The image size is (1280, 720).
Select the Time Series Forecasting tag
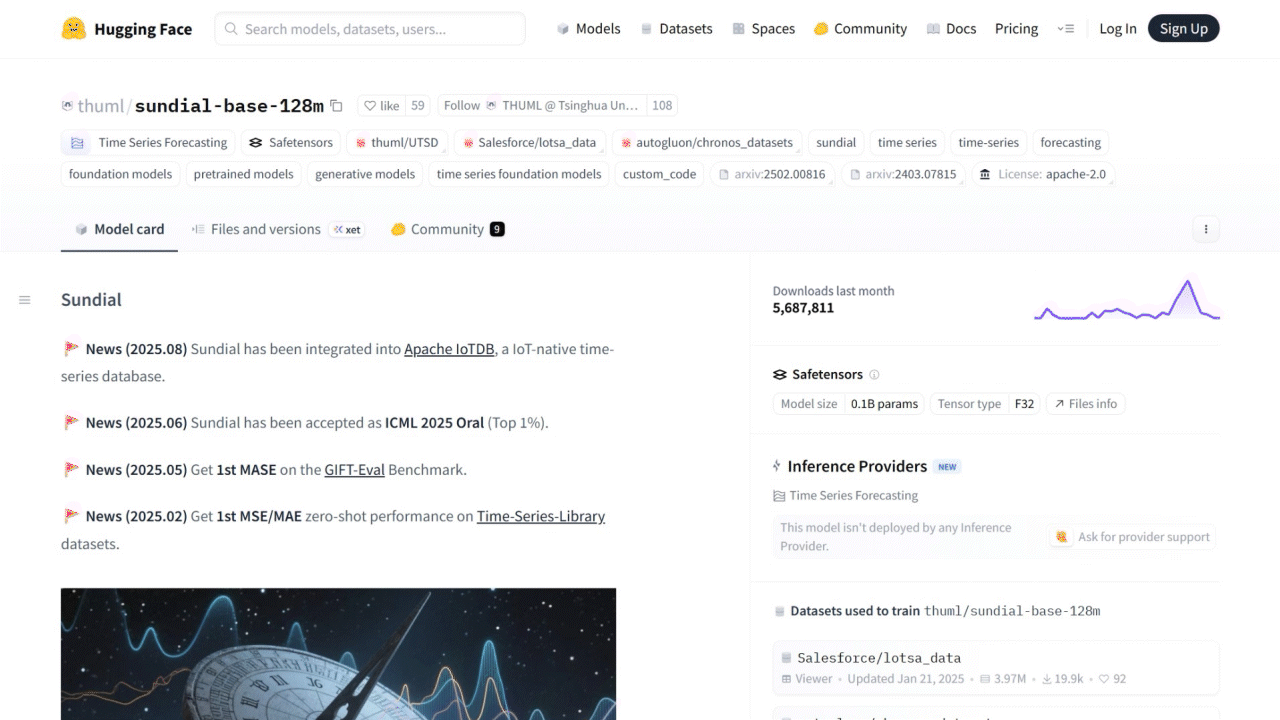tap(149, 143)
